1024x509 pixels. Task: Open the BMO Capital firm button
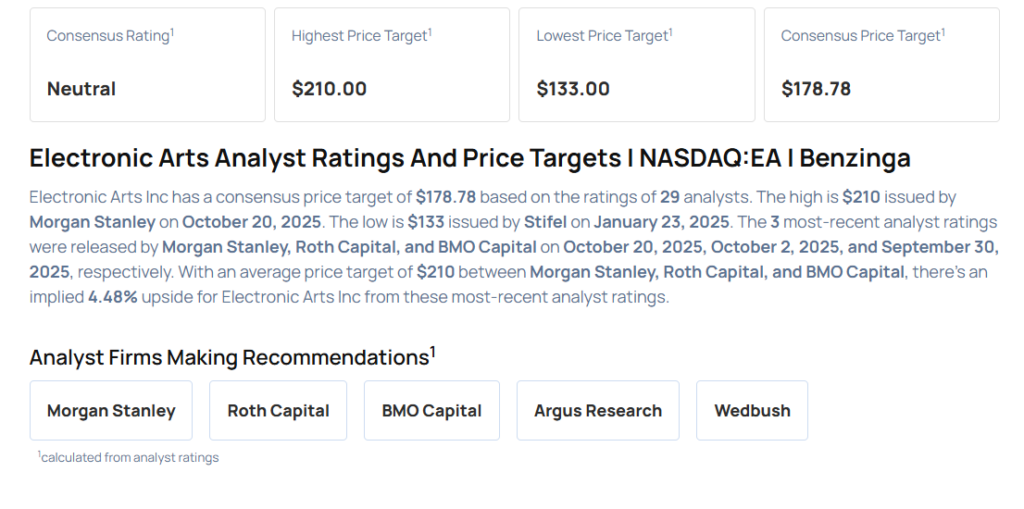(x=431, y=410)
